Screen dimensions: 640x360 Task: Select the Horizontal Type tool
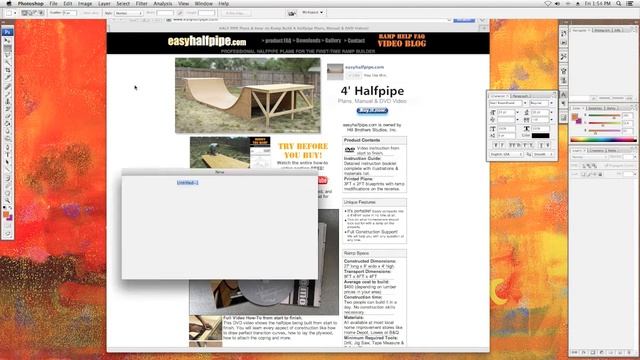(7, 155)
